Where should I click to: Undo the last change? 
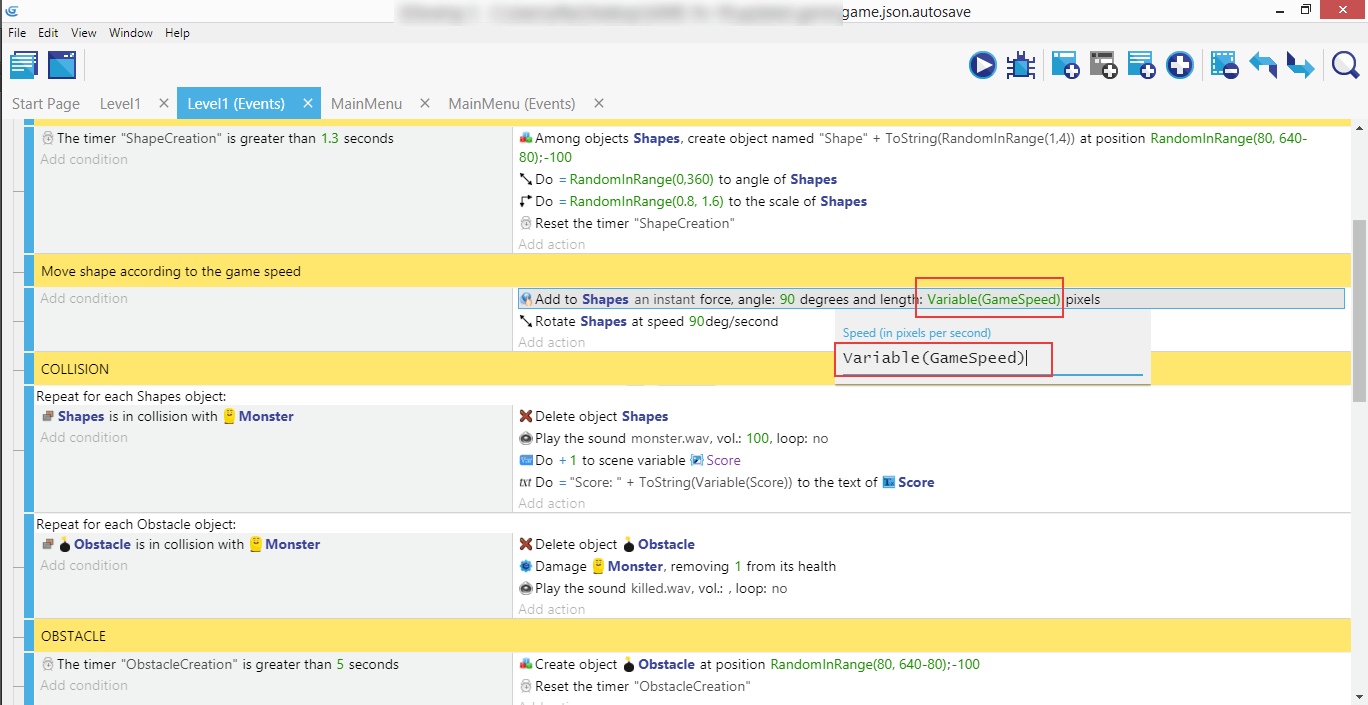(1263, 66)
